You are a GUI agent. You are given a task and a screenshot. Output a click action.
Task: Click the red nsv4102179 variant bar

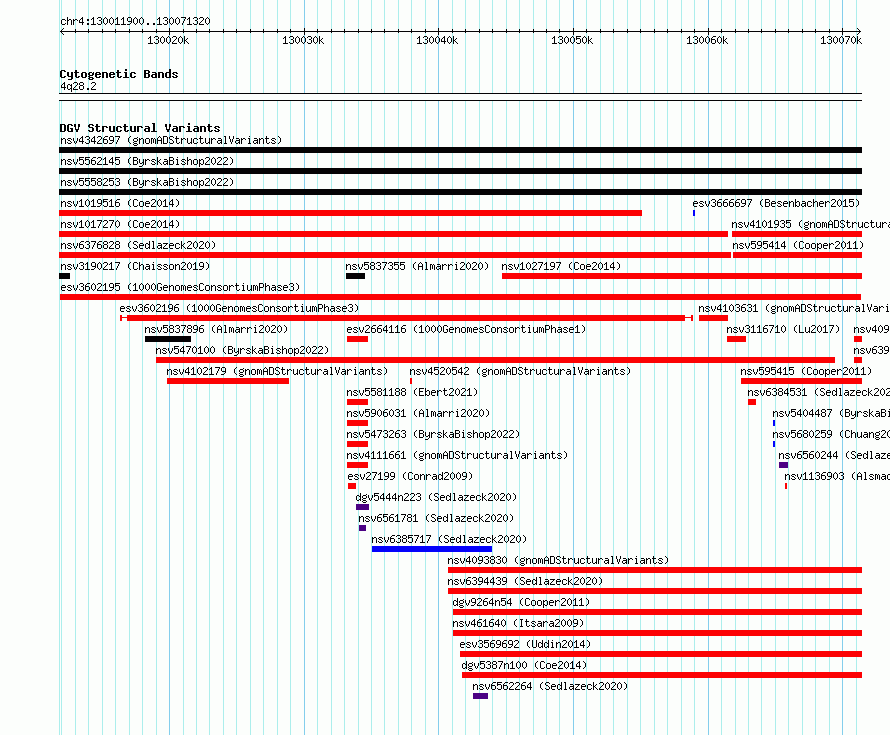[228, 381]
